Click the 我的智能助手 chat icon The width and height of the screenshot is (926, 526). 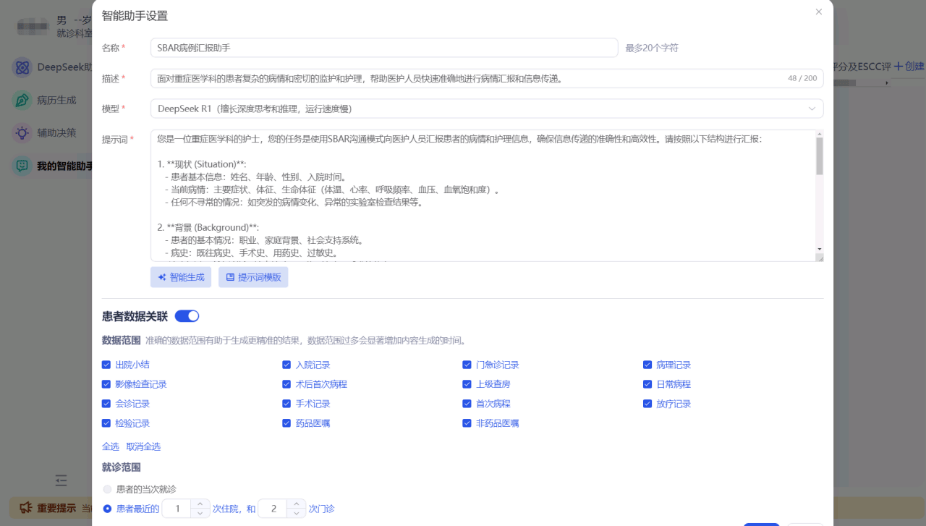[21, 166]
